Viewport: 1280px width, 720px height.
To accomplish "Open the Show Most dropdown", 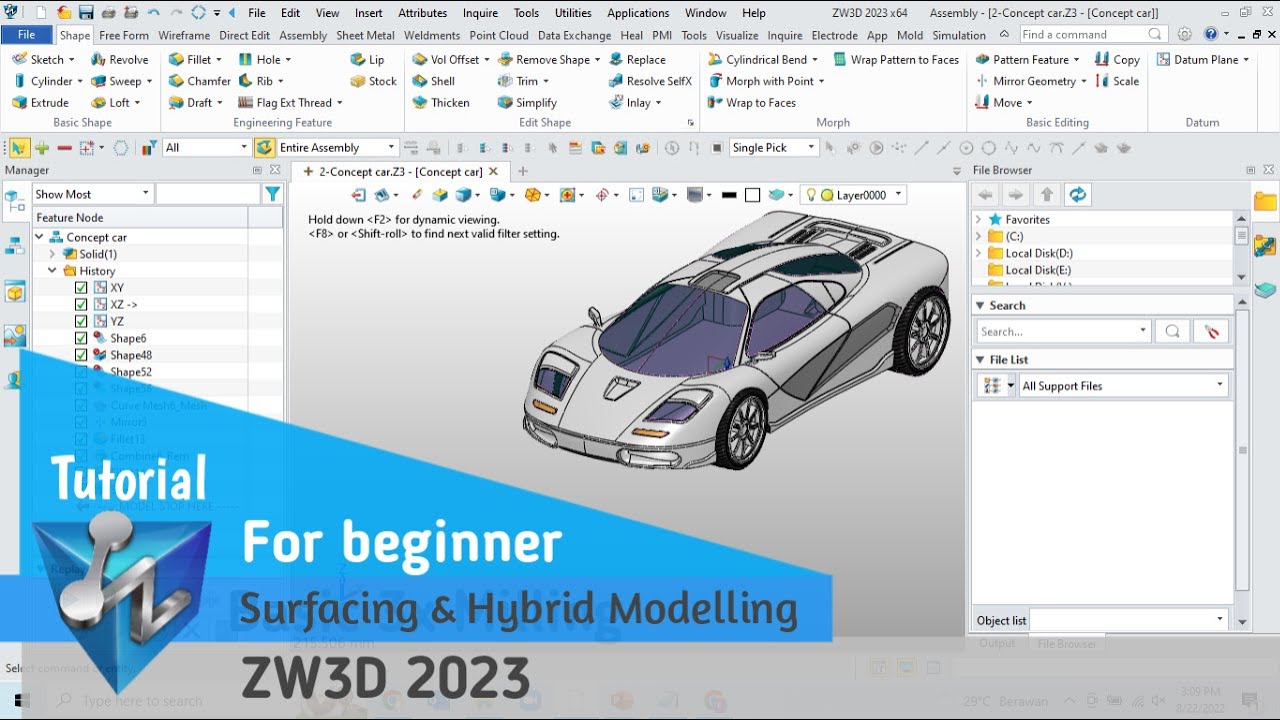I will [x=92, y=194].
